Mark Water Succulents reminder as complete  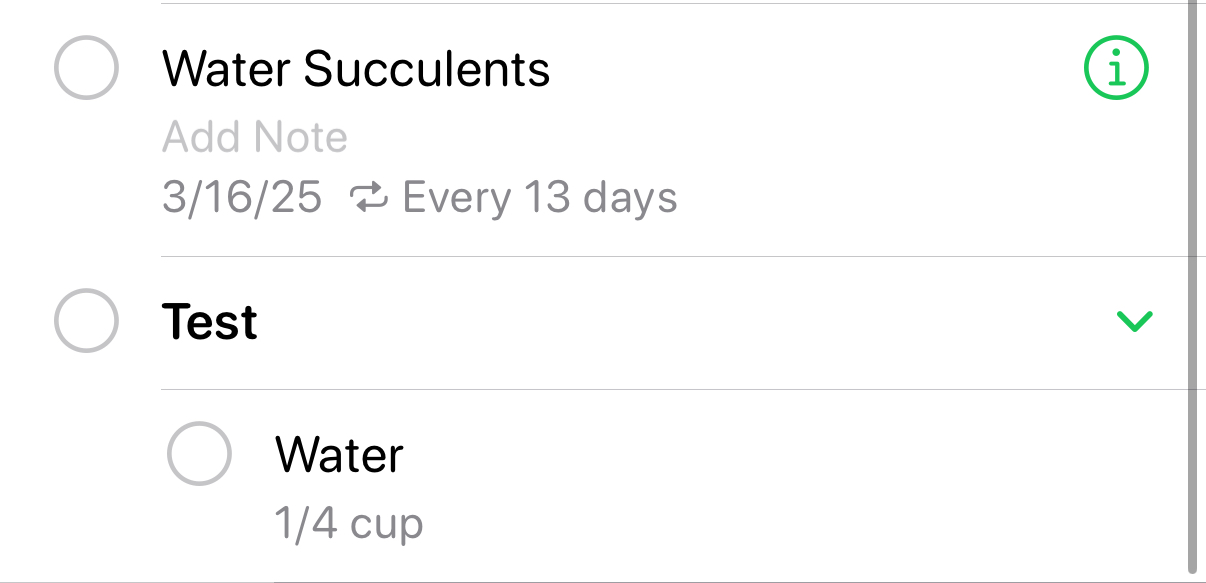pyautogui.click(x=86, y=68)
